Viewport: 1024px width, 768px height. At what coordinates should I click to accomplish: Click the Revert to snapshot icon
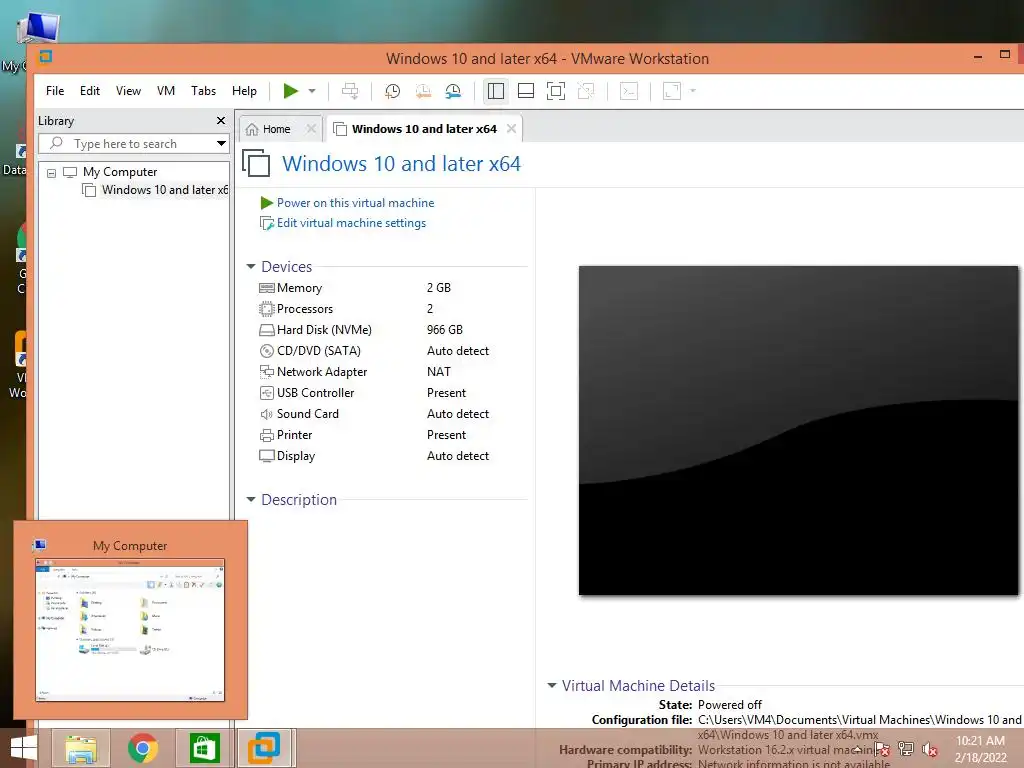tap(423, 91)
